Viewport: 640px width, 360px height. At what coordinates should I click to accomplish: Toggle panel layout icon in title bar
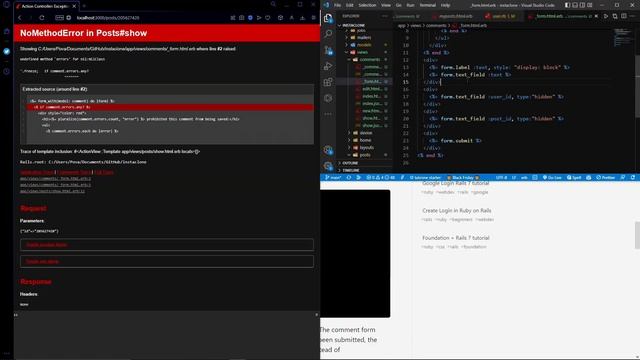575,5
